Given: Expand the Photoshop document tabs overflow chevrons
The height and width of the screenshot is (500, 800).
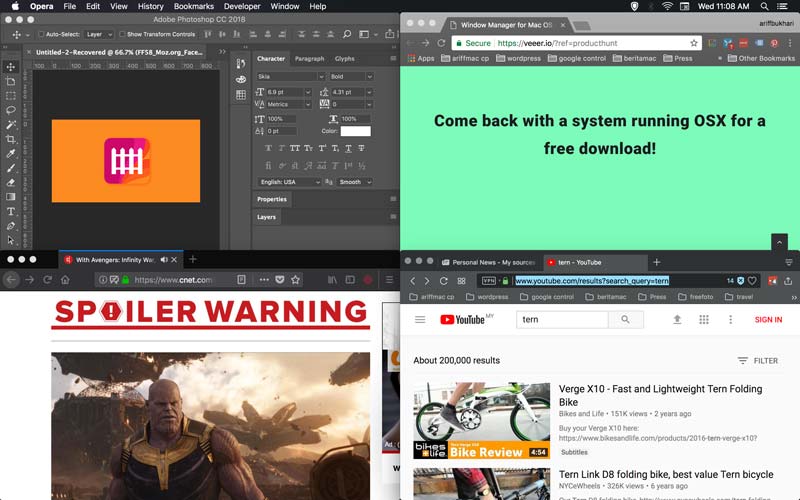Looking at the screenshot, I should coord(222,52).
